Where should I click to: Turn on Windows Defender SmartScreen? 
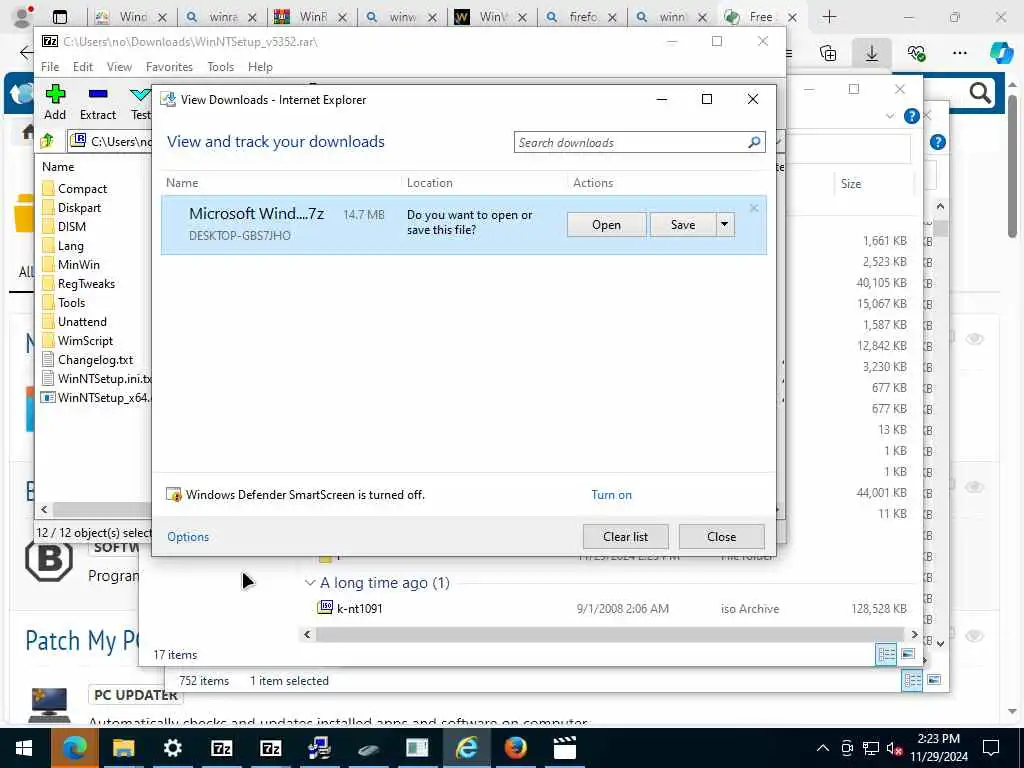[611, 495]
